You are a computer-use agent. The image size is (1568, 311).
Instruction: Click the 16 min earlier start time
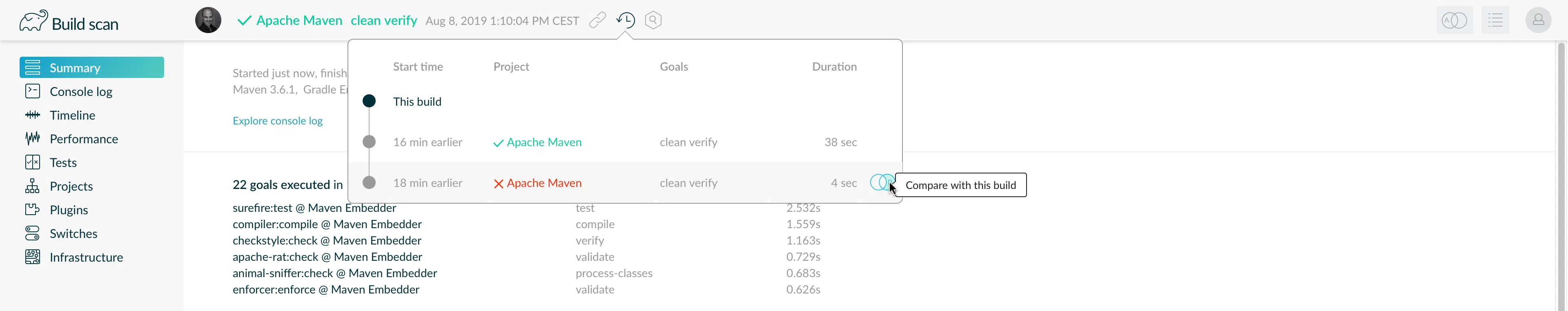[x=428, y=142]
